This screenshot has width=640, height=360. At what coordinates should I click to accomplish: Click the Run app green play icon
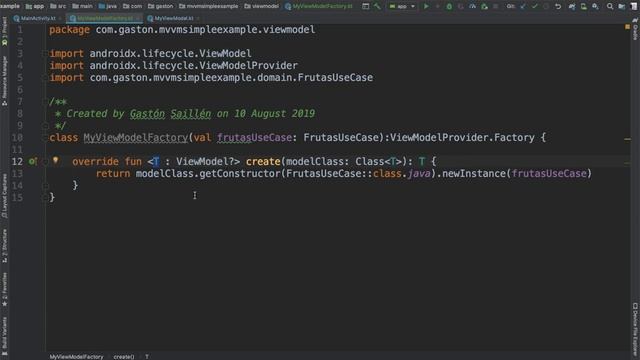click(426, 6)
